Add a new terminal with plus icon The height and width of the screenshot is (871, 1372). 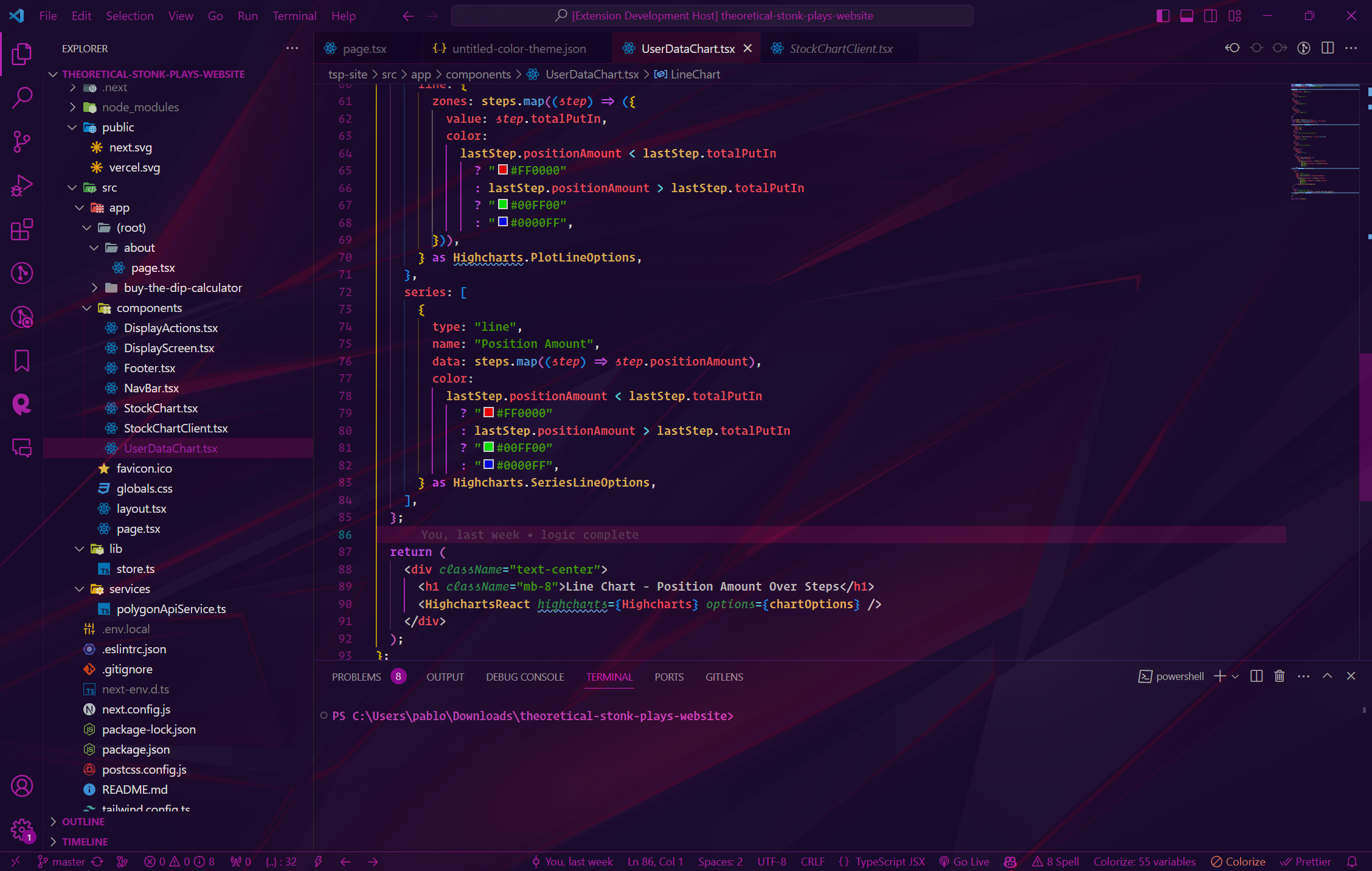pyautogui.click(x=1219, y=676)
